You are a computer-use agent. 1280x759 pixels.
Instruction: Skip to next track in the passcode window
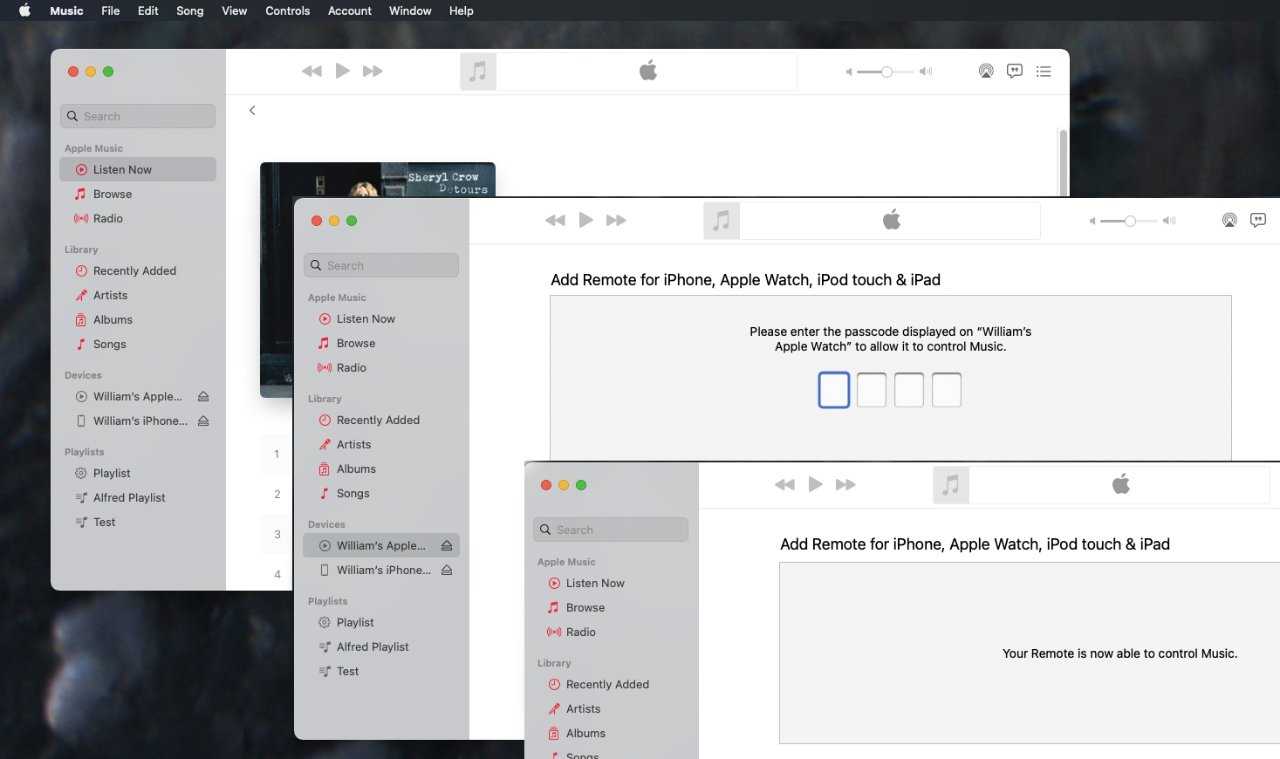click(616, 220)
